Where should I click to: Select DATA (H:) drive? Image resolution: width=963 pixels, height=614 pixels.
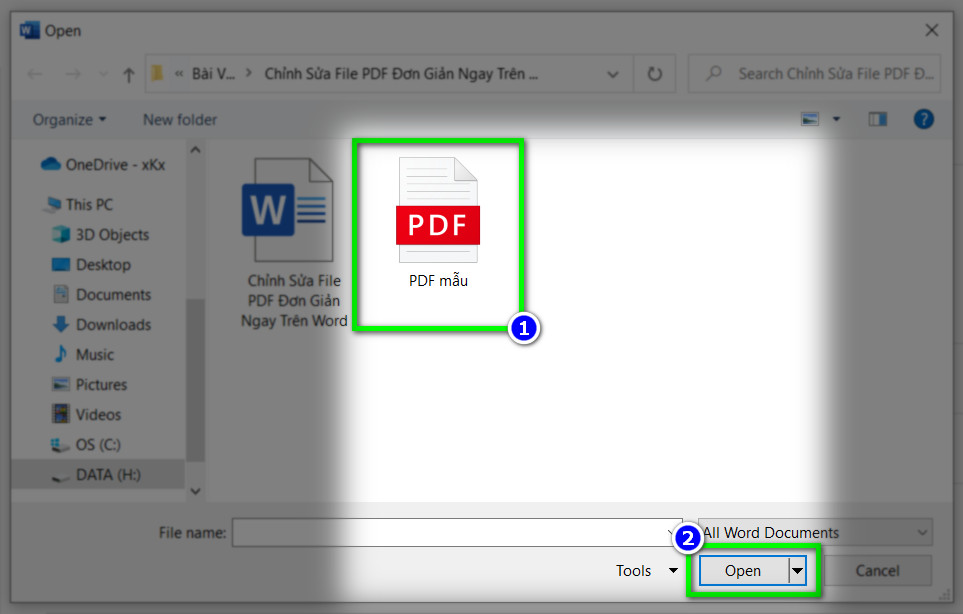[97, 475]
